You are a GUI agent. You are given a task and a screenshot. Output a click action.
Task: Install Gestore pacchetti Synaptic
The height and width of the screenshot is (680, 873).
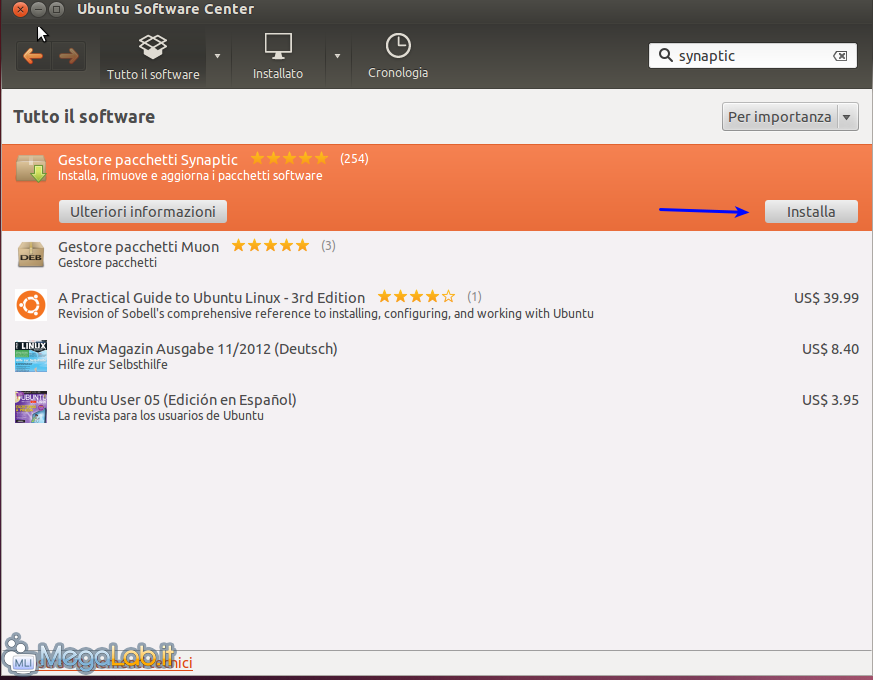coord(811,212)
